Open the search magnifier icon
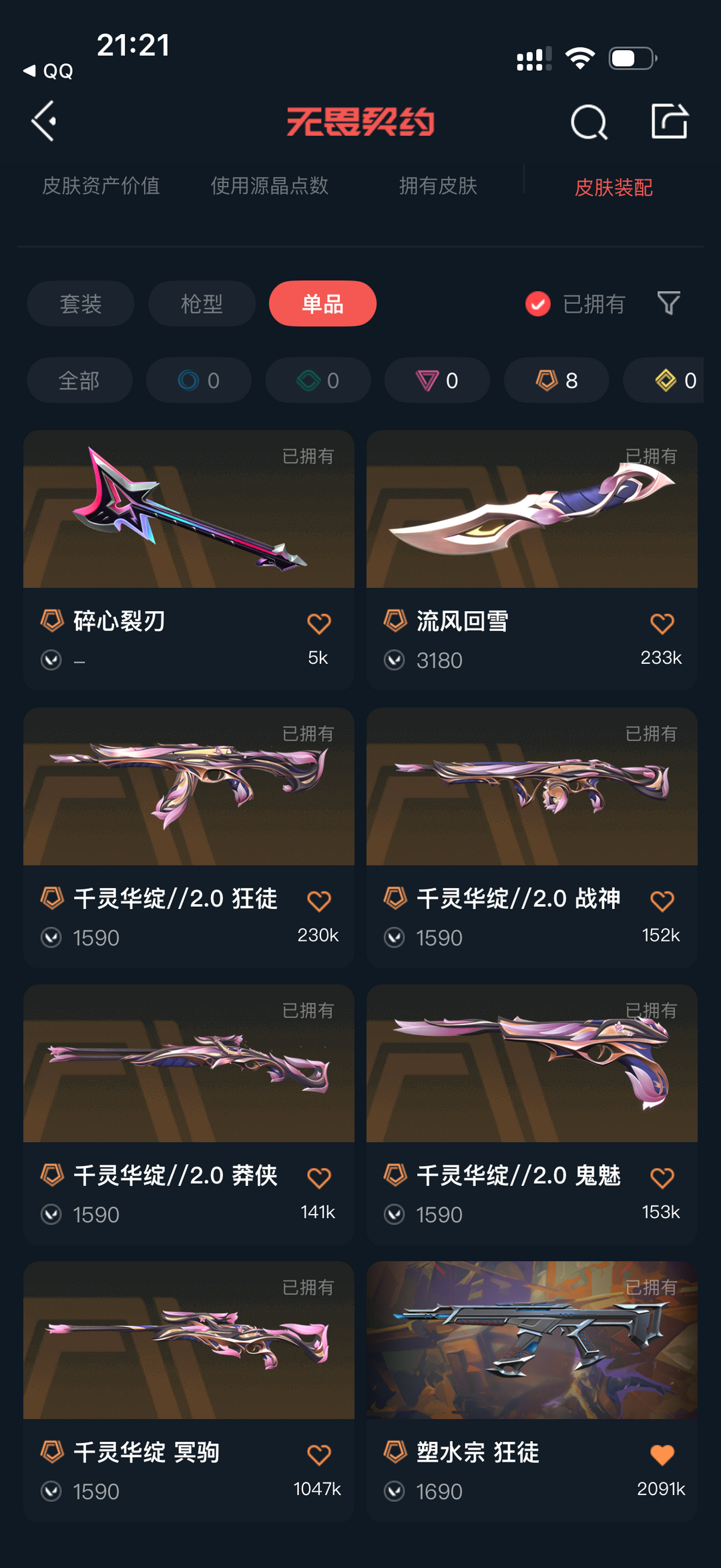The image size is (721, 1568). coord(589,122)
